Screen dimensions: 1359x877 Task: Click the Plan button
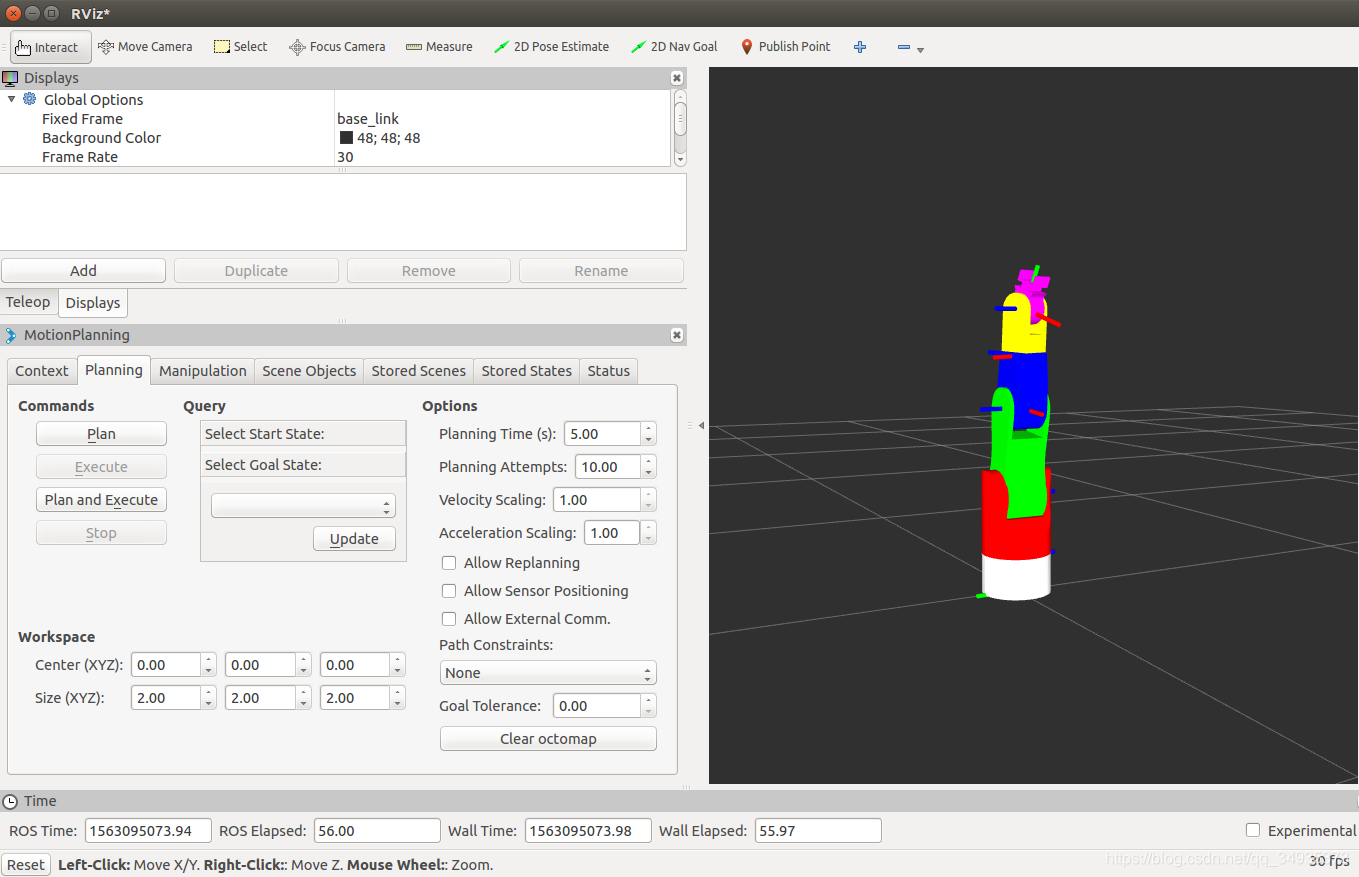coord(101,434)
